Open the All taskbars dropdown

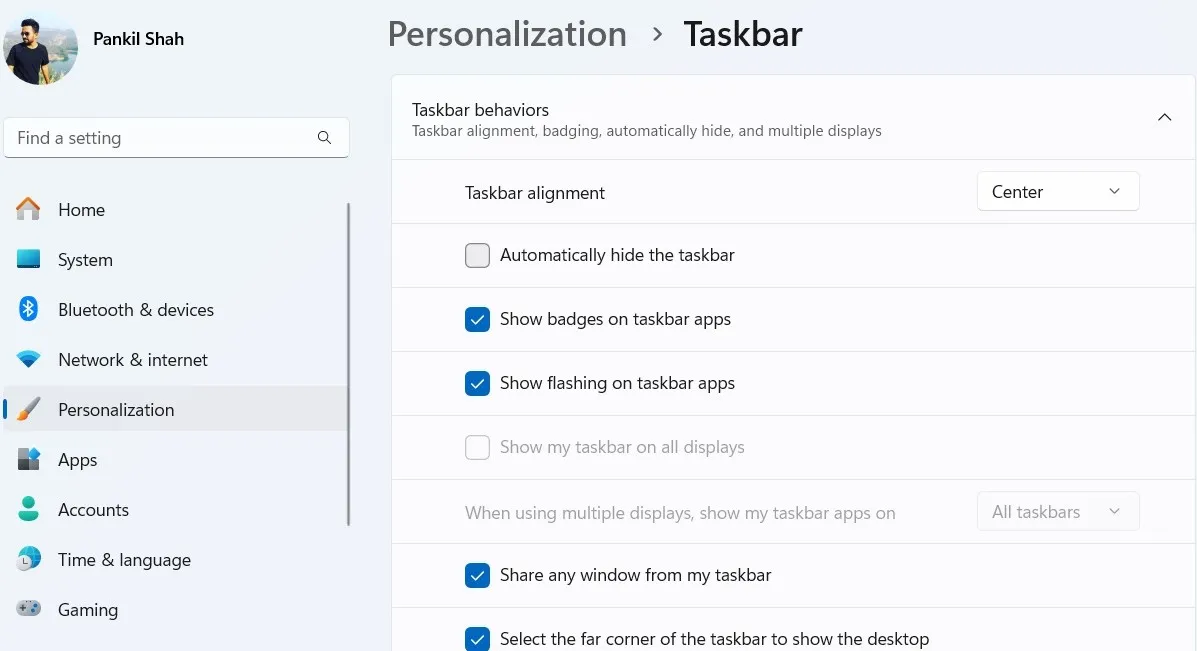coord(1057,511)
